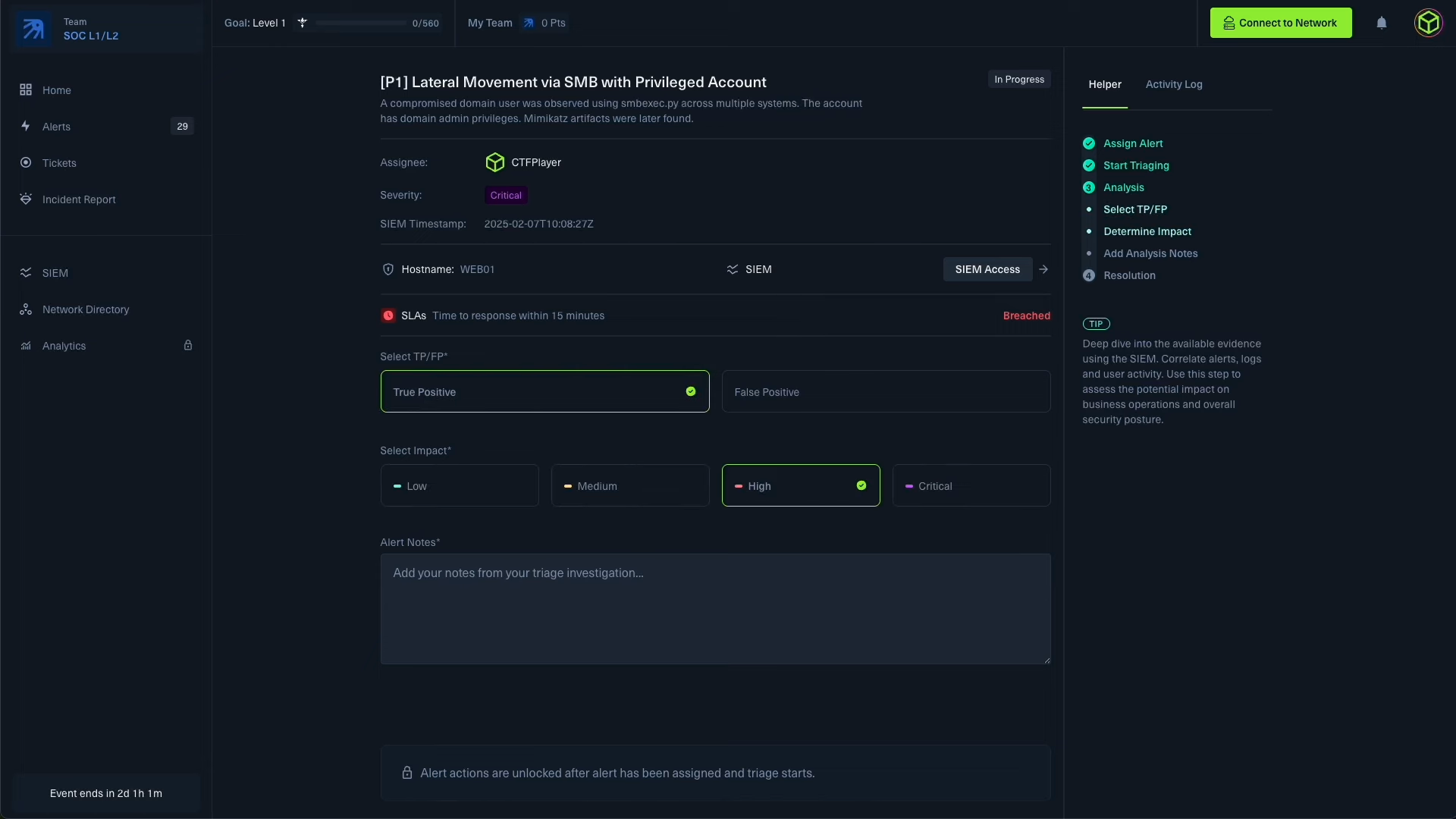Select Low impact option
Viewport: 1456px width, 819px height.
pyautogui.click(x=459, y=485)
